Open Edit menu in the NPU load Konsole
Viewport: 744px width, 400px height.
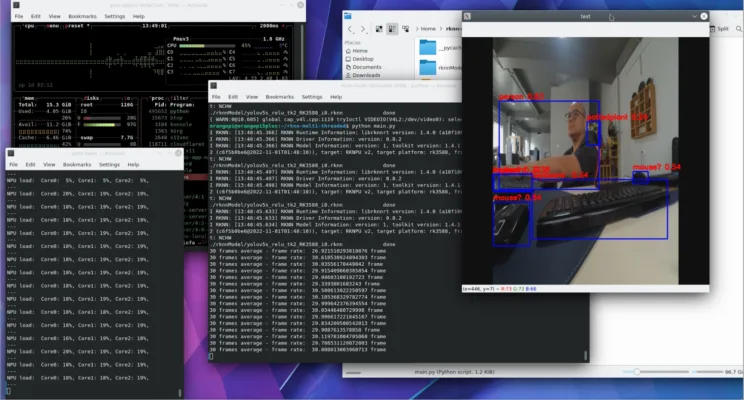pos(30,165)
